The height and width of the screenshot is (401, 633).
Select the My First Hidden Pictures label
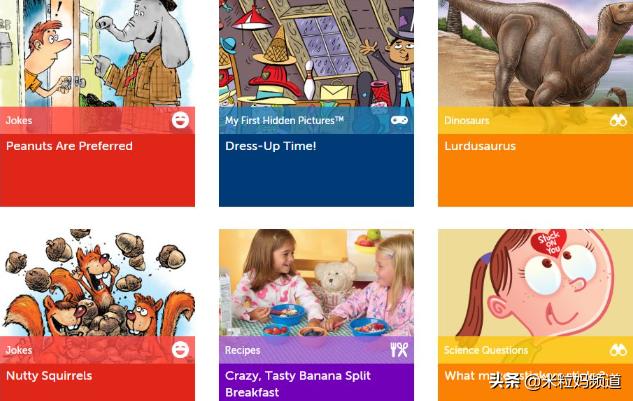click(284, 120)
